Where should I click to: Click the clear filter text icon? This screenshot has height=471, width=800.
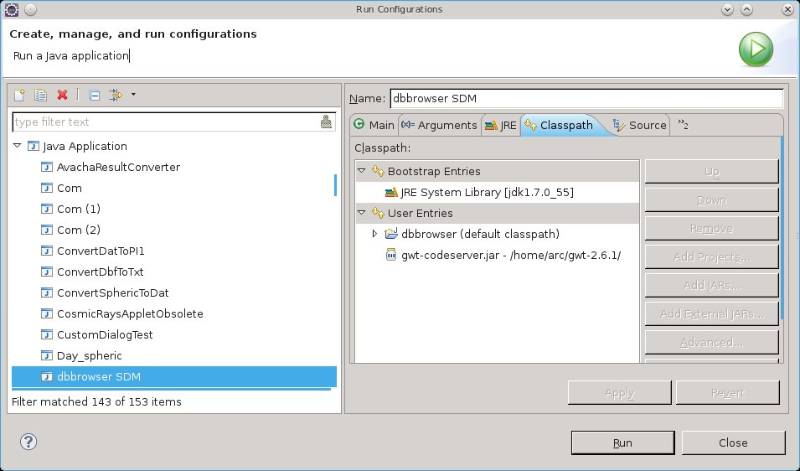point(326,122)
